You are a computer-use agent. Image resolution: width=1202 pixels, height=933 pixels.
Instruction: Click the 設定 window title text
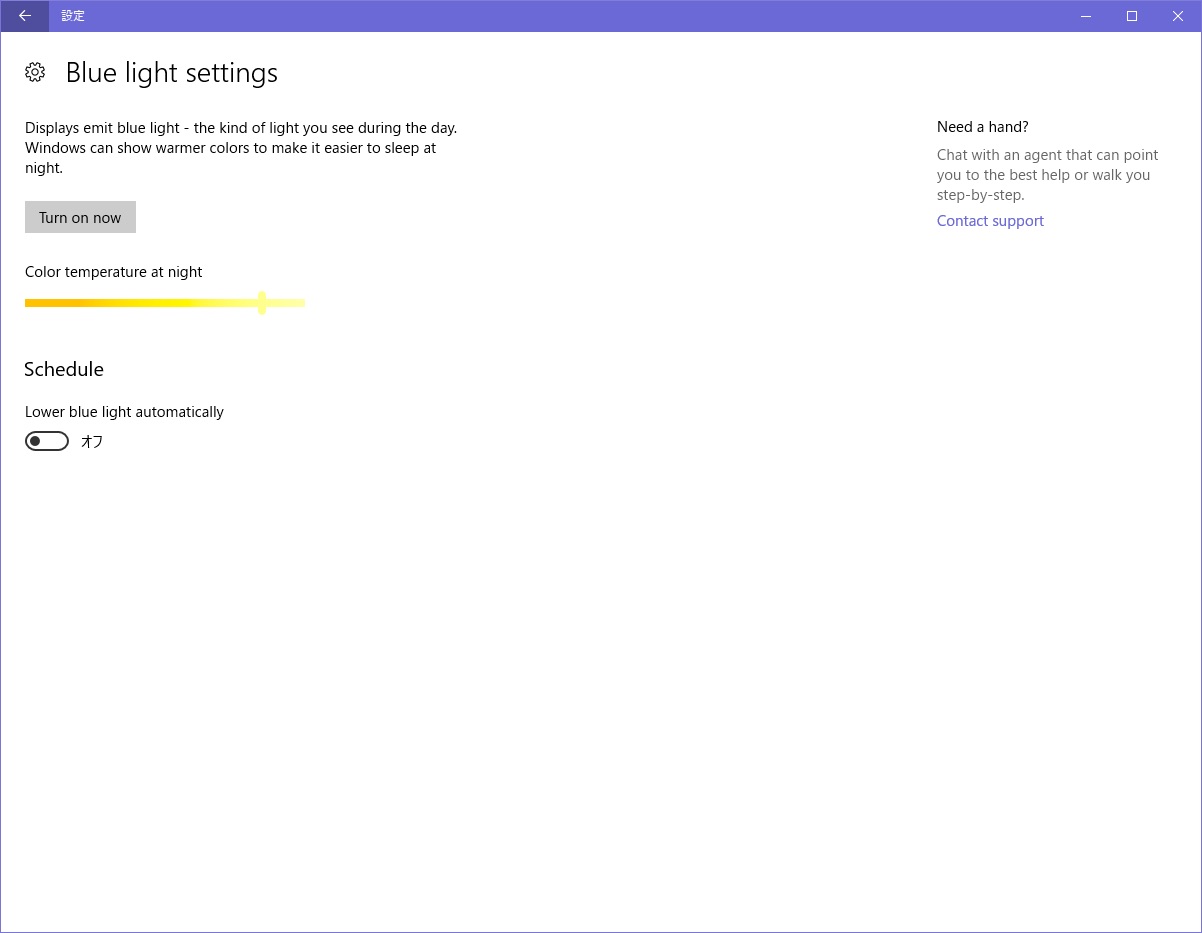[x=73, y=16]
